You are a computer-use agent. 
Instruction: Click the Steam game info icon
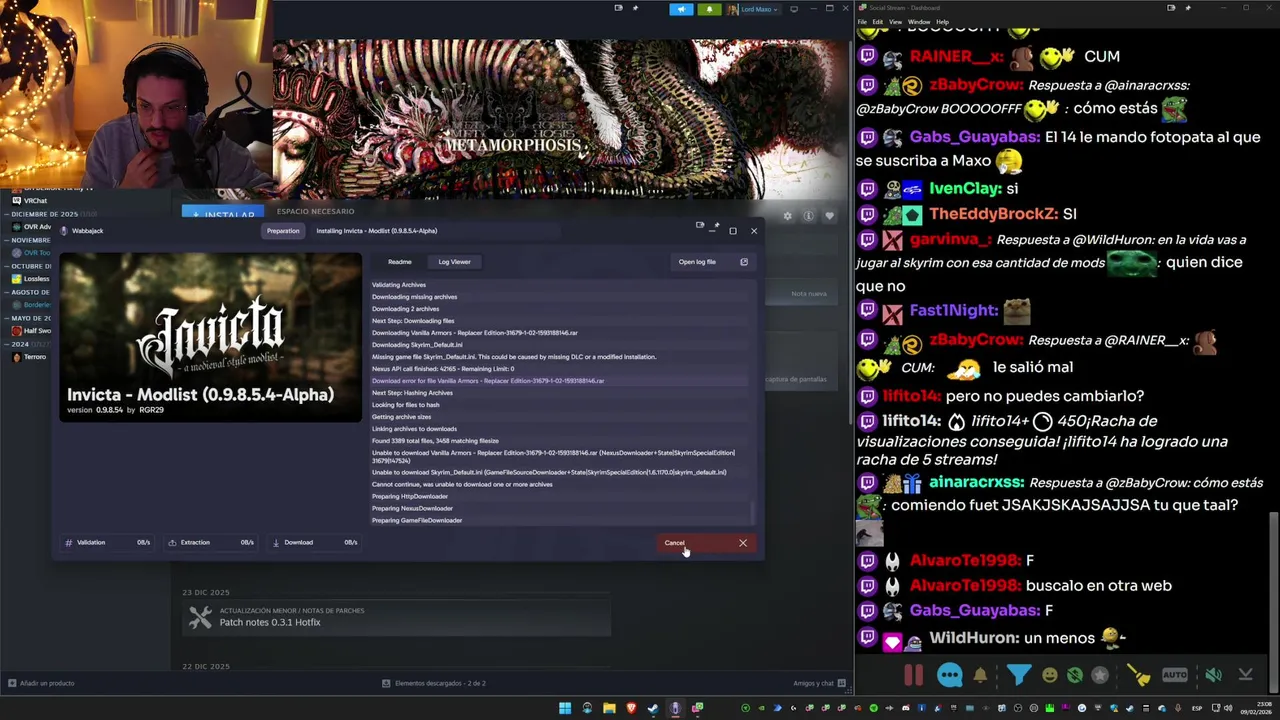(808, 216)
